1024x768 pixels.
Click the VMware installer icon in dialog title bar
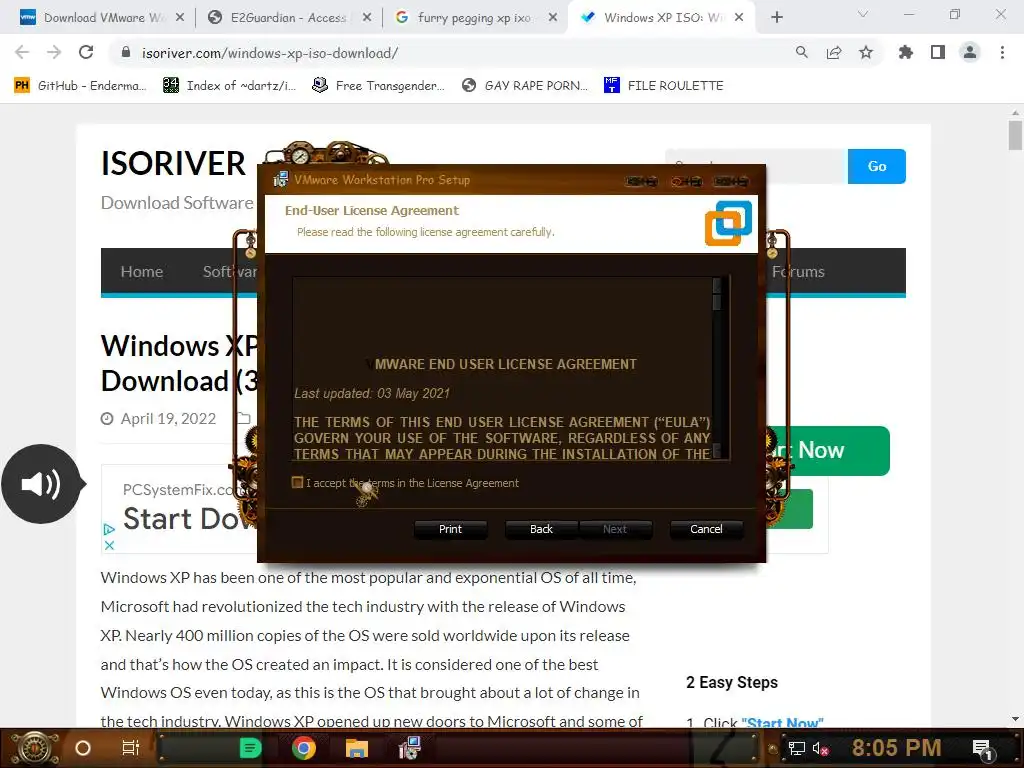(x=280, y=180)
